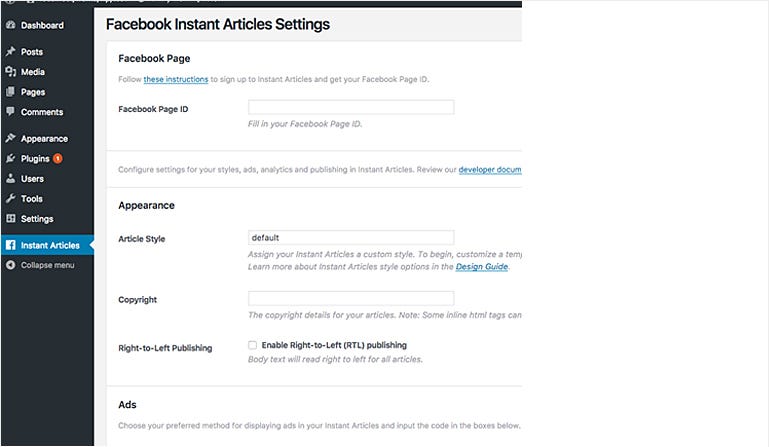This screenshot has width=769, height=447.
Task: Follow the developer documentation link
Action: tap(489, 170)
